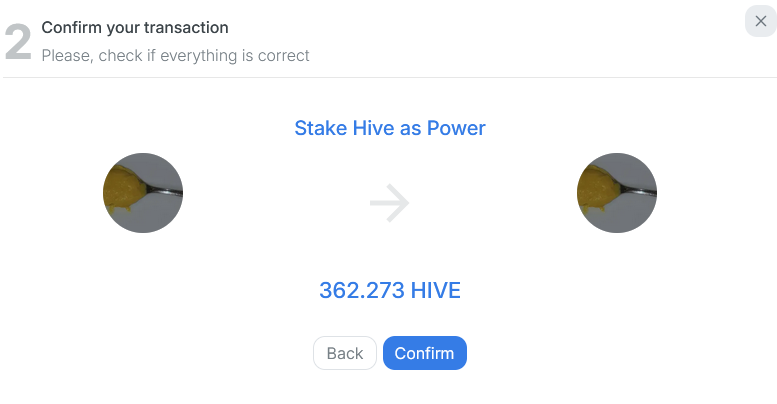Dismiss the dialog using the X icon
The width and height of the screenshot is (777, 404).
[760, 21]
